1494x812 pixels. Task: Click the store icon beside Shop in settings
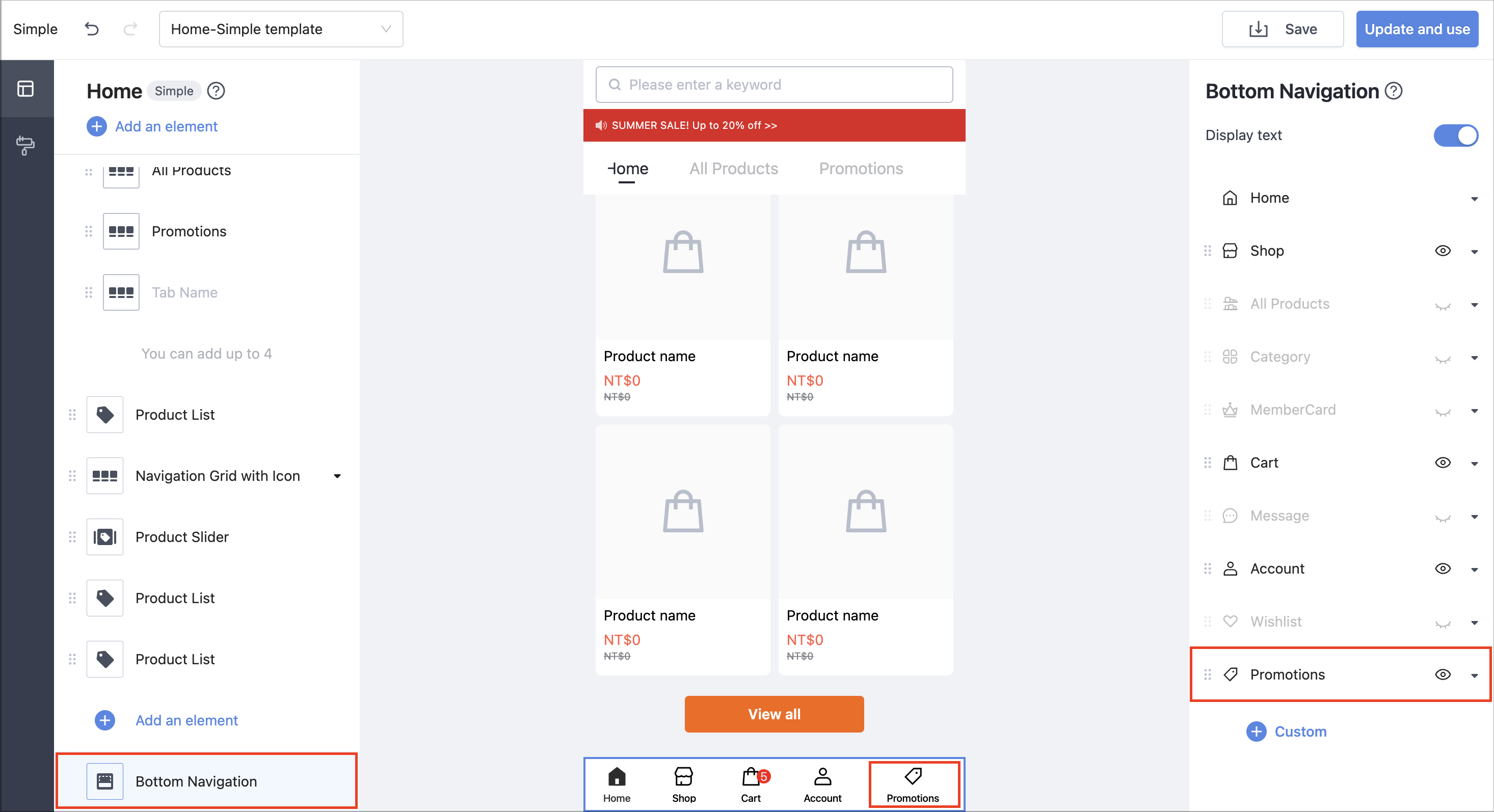pos(1230,251)
